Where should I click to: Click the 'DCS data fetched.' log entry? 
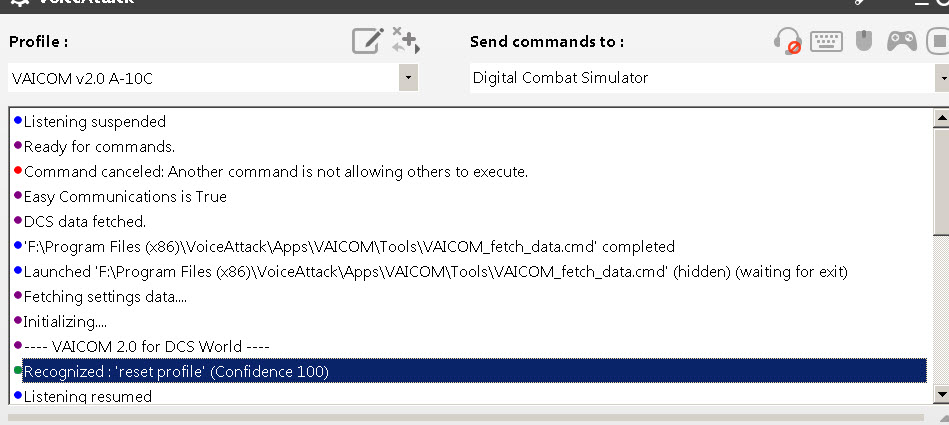(x=85, y=222)
